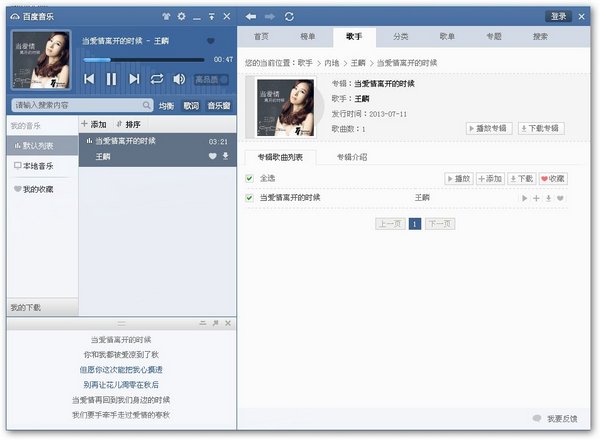
Task: Switch to the 专辑介绍 tab
Action: click(351, 157)
